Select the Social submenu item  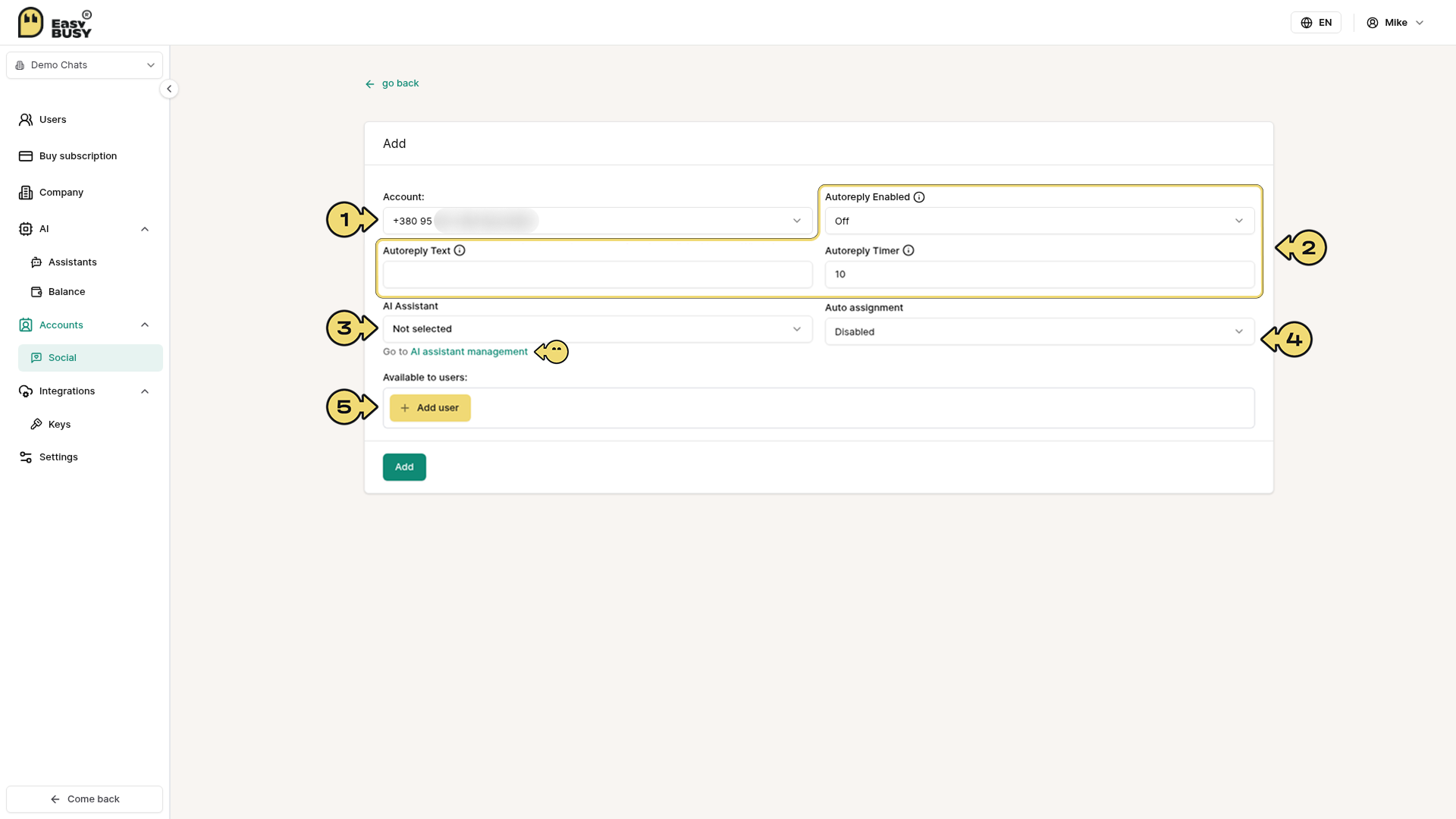click(x=90, y=358)
